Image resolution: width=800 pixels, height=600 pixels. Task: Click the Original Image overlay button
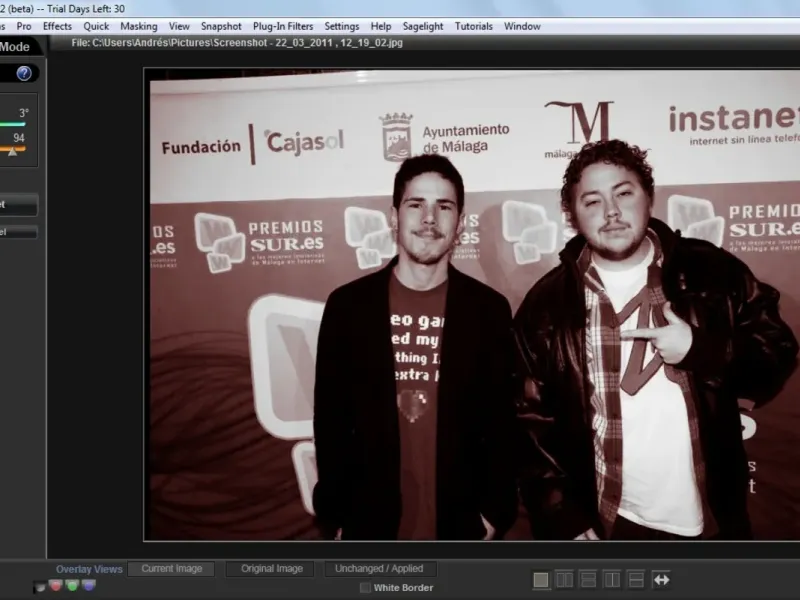coord(271,569)
